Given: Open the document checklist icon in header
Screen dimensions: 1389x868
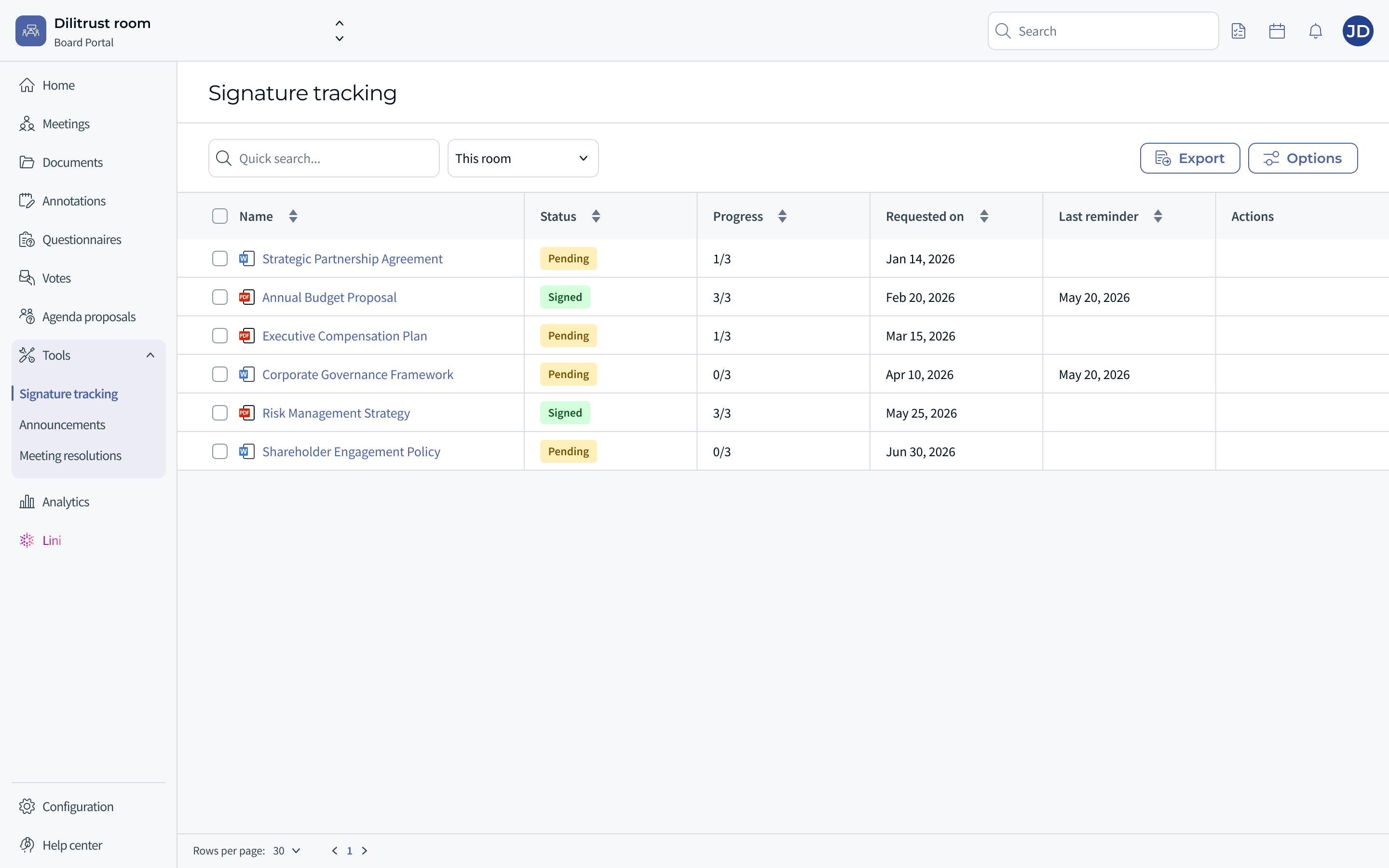Looking at the screenshot, I should point(1238,31).
